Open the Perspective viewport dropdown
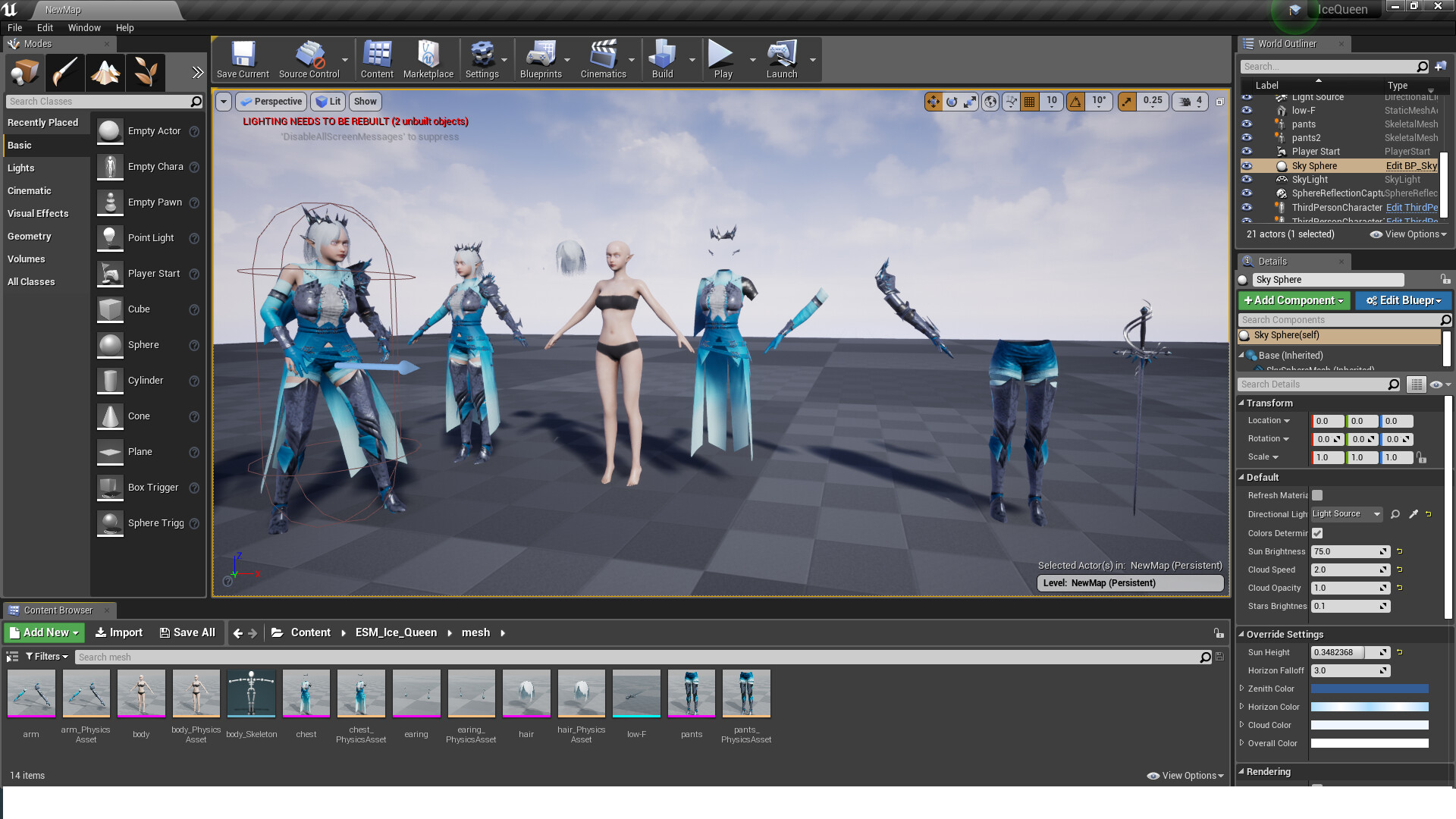Viewport: 1456px width, 819px height. pos(271,101)
